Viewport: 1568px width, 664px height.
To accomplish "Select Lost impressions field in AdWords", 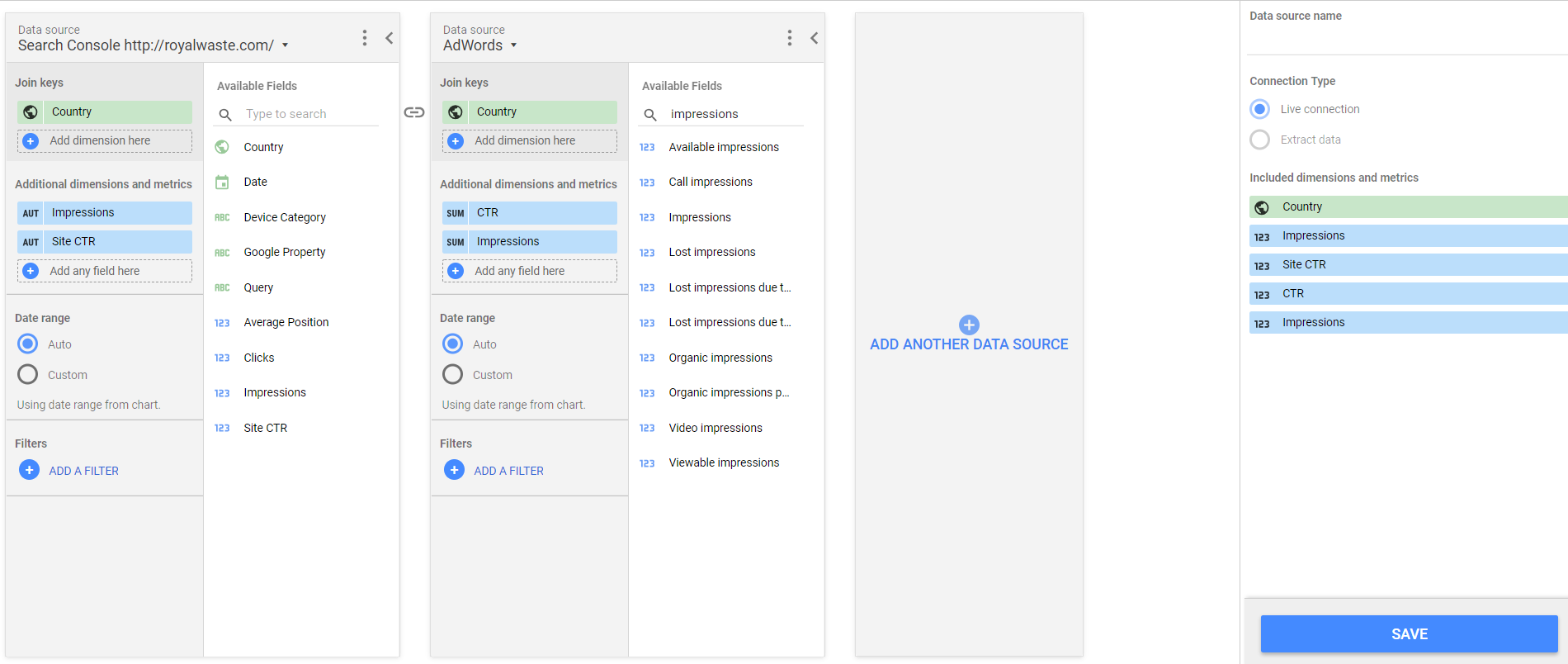I will [712, 252].
